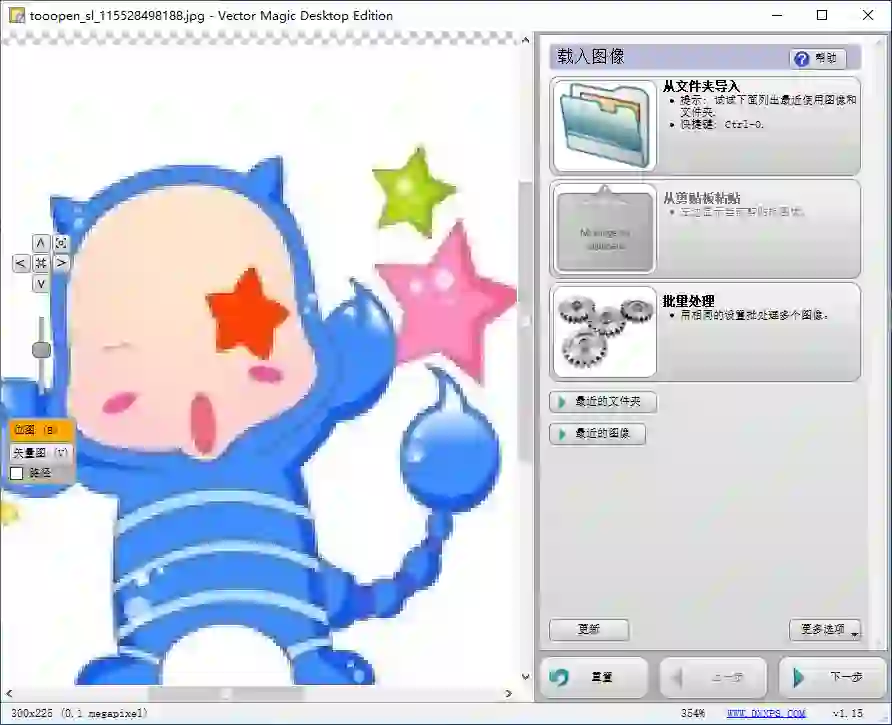Center the image view with the middle pan button
Screen dimensions: 892x725
pos(40,263)
